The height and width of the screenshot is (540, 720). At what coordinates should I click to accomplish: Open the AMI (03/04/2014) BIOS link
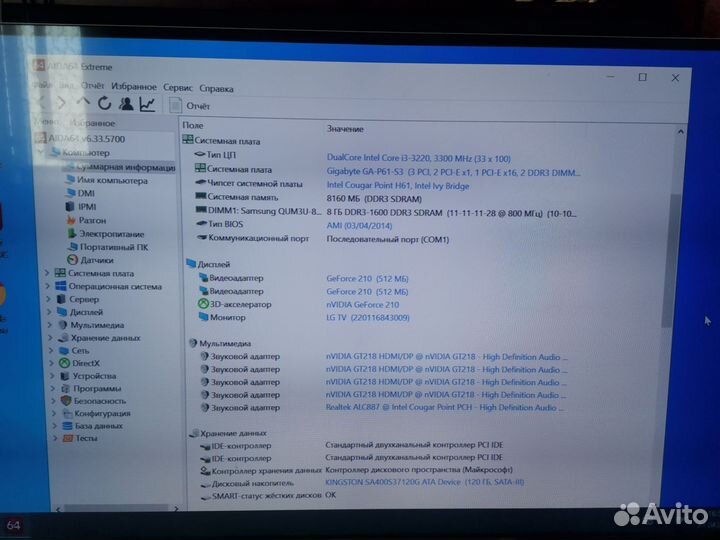[359, 225]
